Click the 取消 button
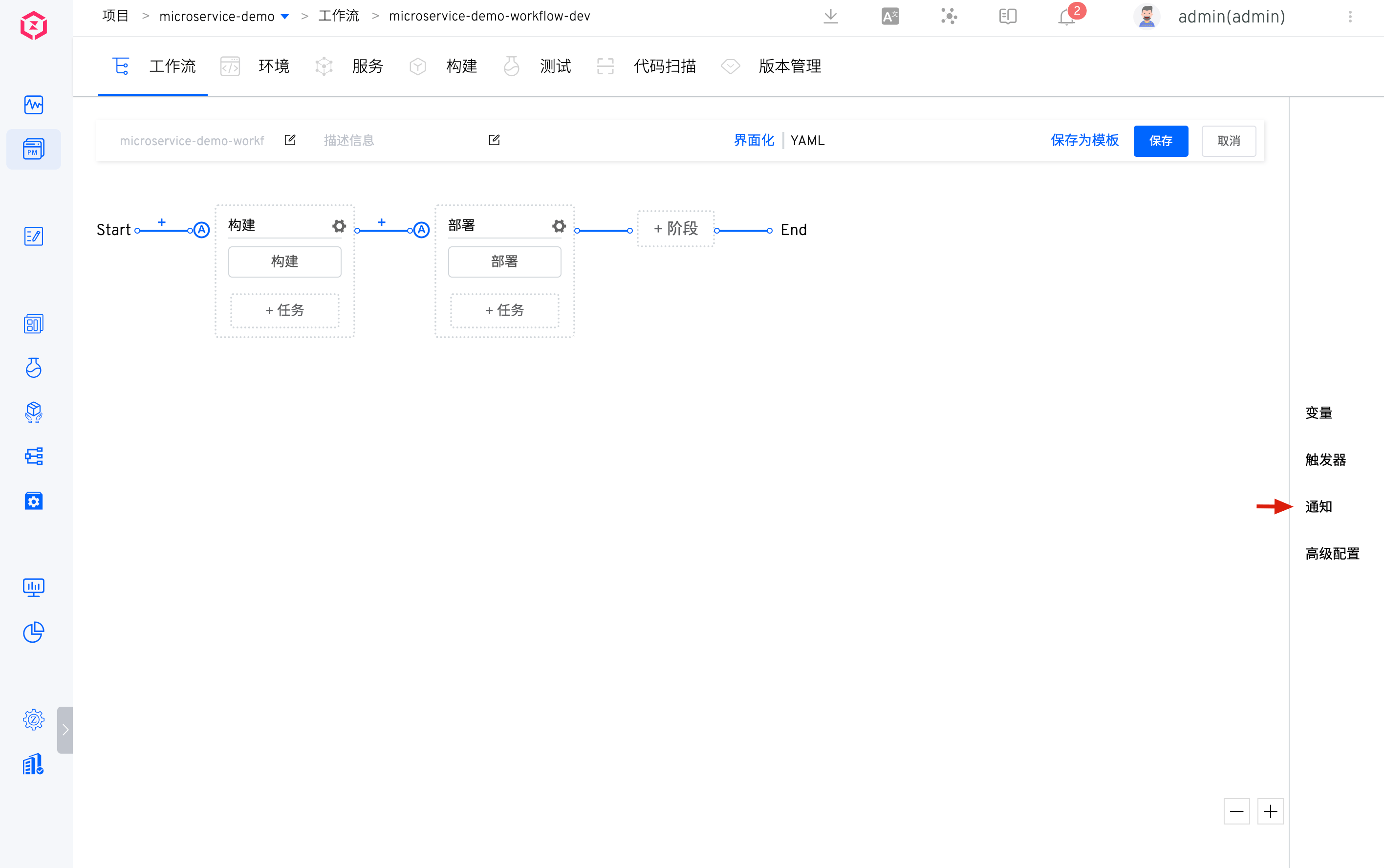This screenshot has height=868, width=1384. pos(1229,141)
